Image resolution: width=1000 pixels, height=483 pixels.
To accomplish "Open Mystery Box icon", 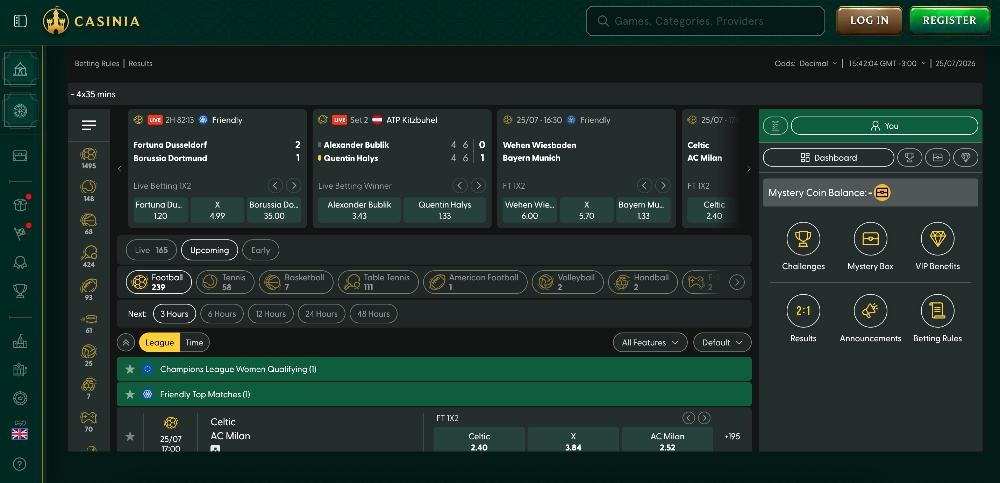I will tap(870, 239).
